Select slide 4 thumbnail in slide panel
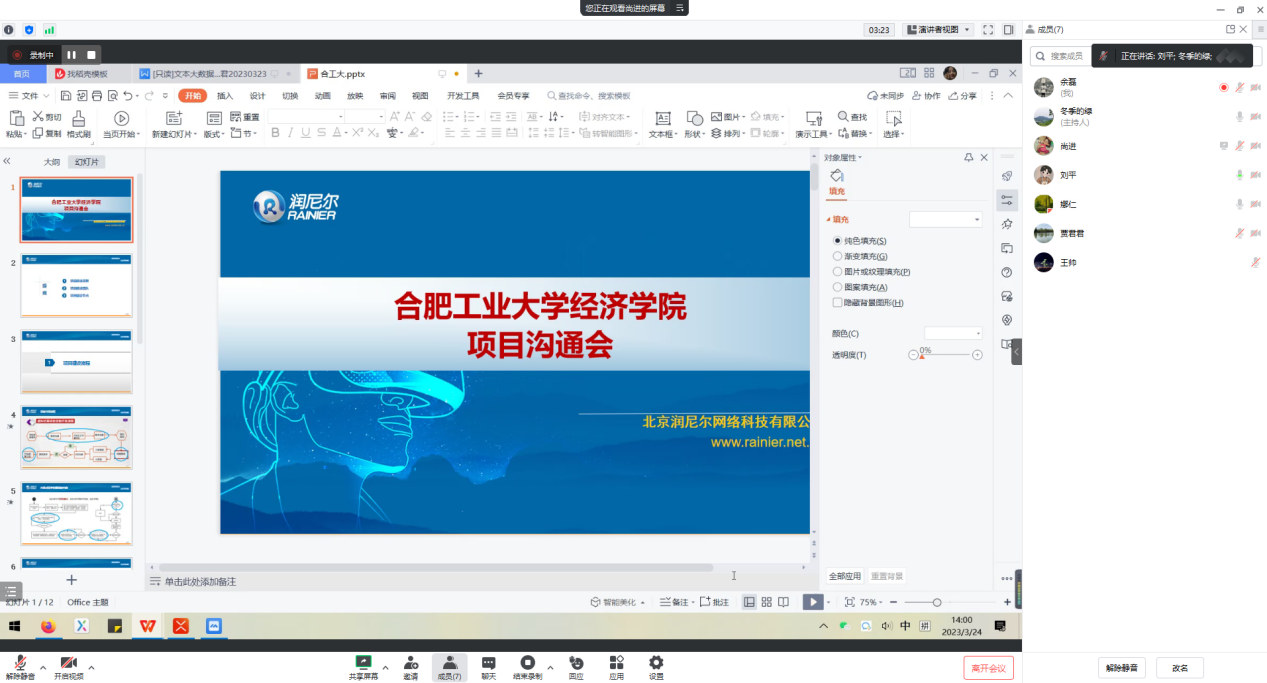 click(77, 437)
